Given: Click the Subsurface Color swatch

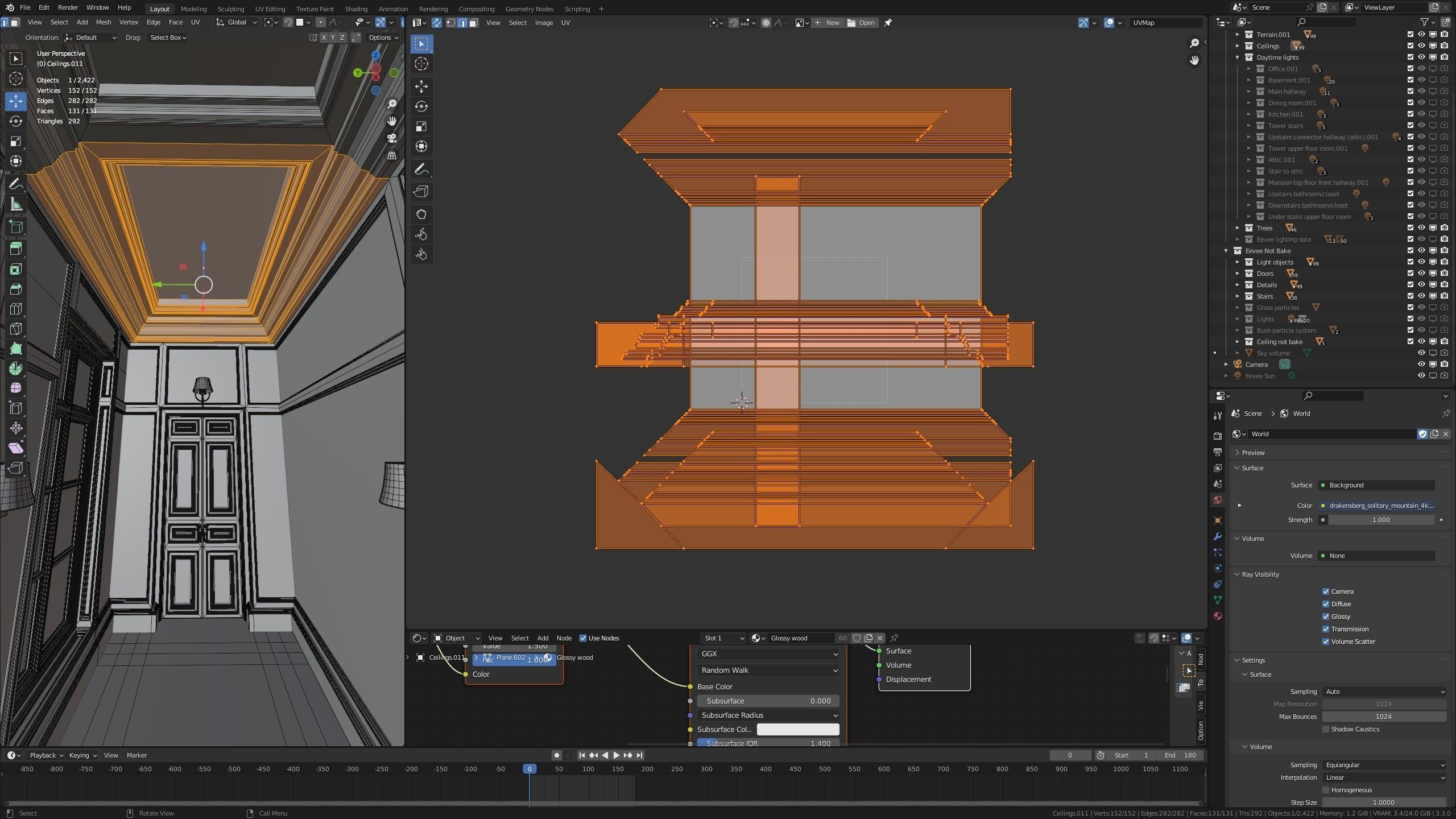Looking at the screenshot, I should 798,729.
